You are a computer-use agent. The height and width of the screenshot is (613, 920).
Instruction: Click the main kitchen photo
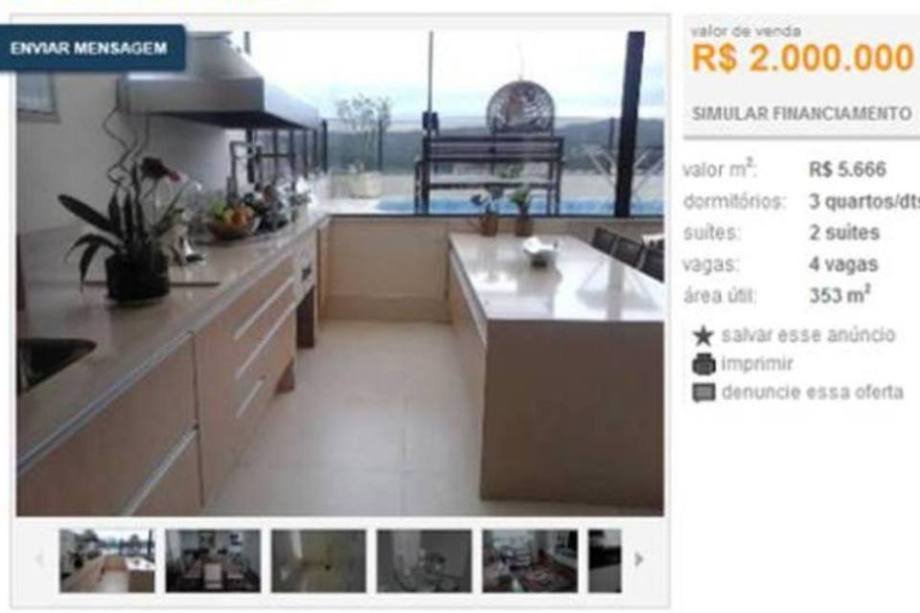point(340,273)
